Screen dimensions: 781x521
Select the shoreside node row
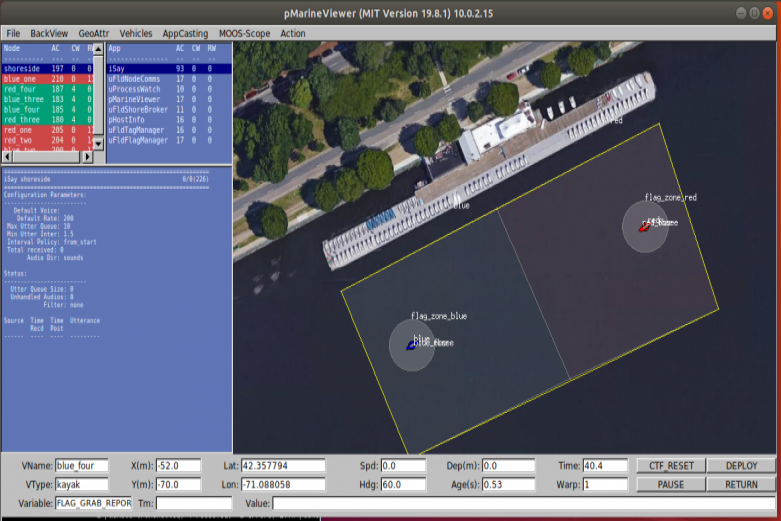click(48, 69)
